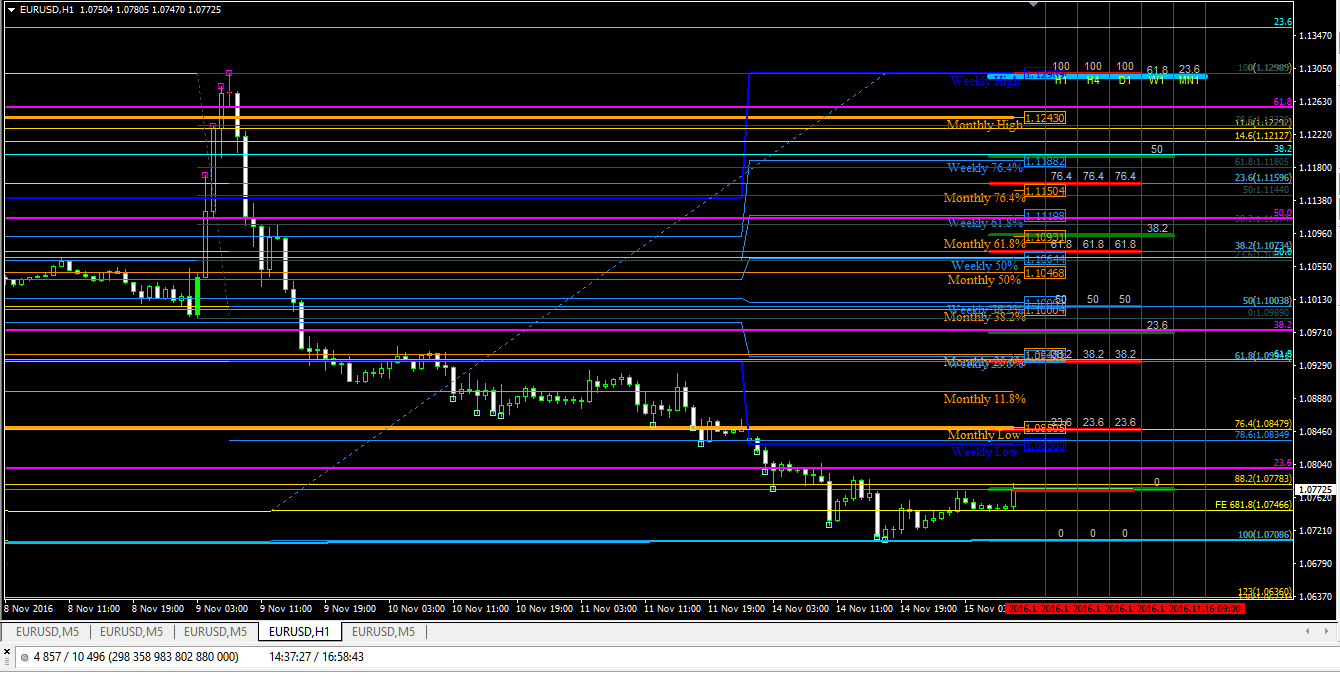Click the 76.4 value under the H4 column

coord(1093,176)
